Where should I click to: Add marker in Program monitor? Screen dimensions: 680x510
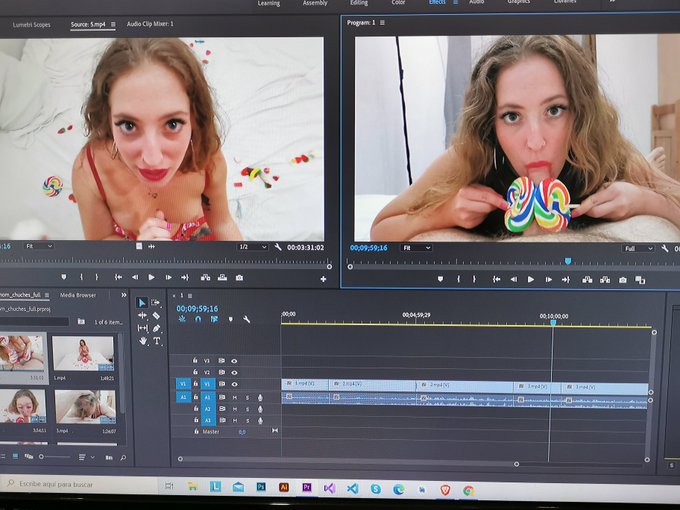441,280
